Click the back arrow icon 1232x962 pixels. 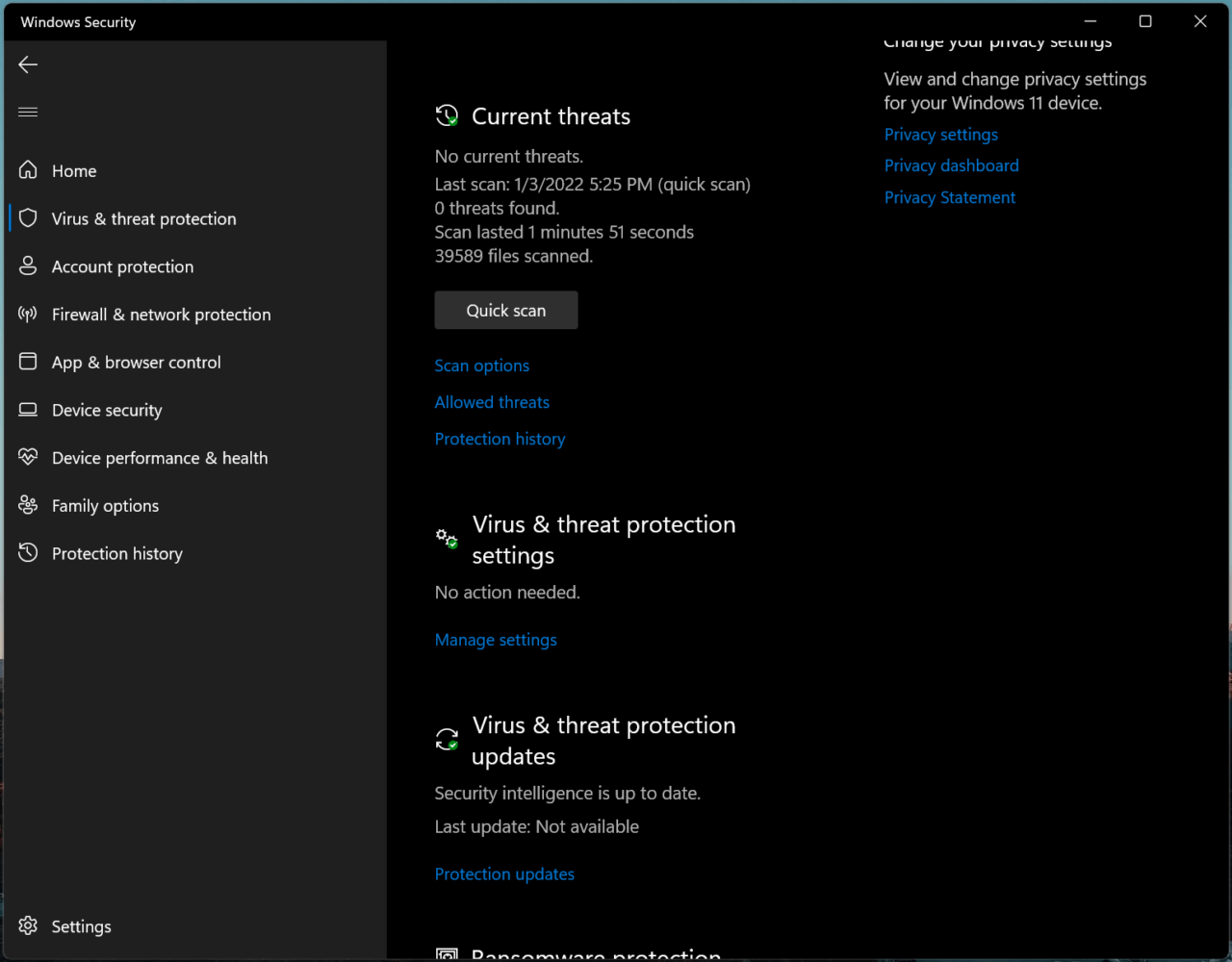(28, 64)
